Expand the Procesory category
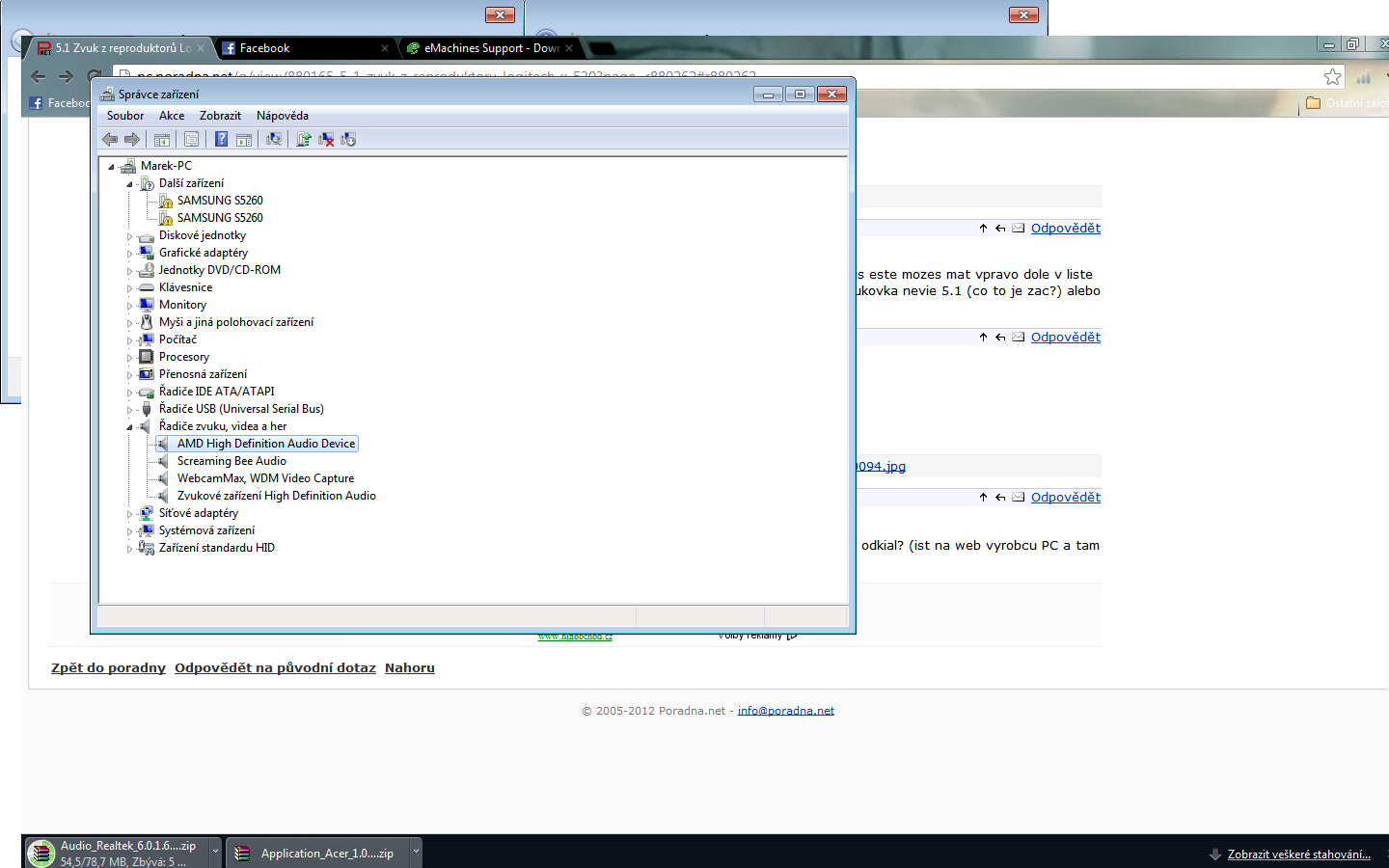This screenshot has width=1389, height=868. (129, 358)
